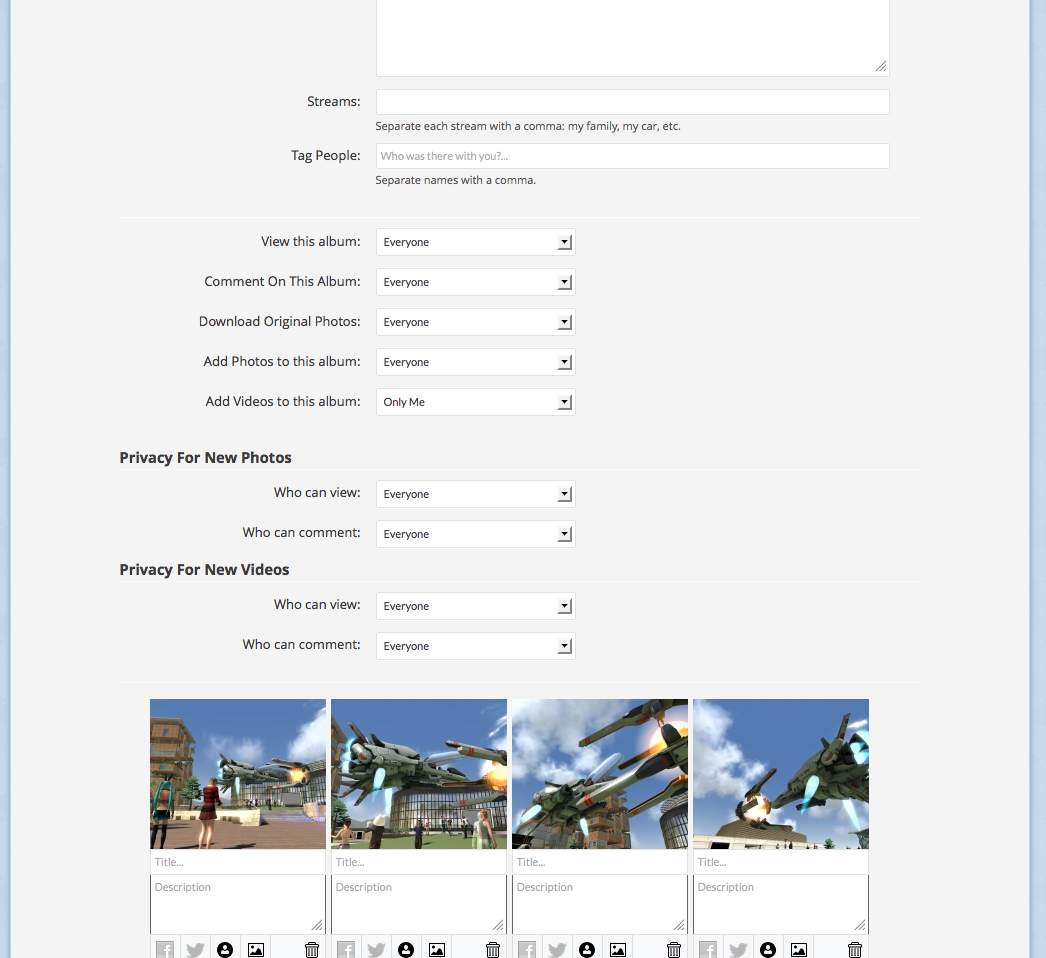Share third photo on Facebook
The image size is (1046, 958).
click(527, 949)
